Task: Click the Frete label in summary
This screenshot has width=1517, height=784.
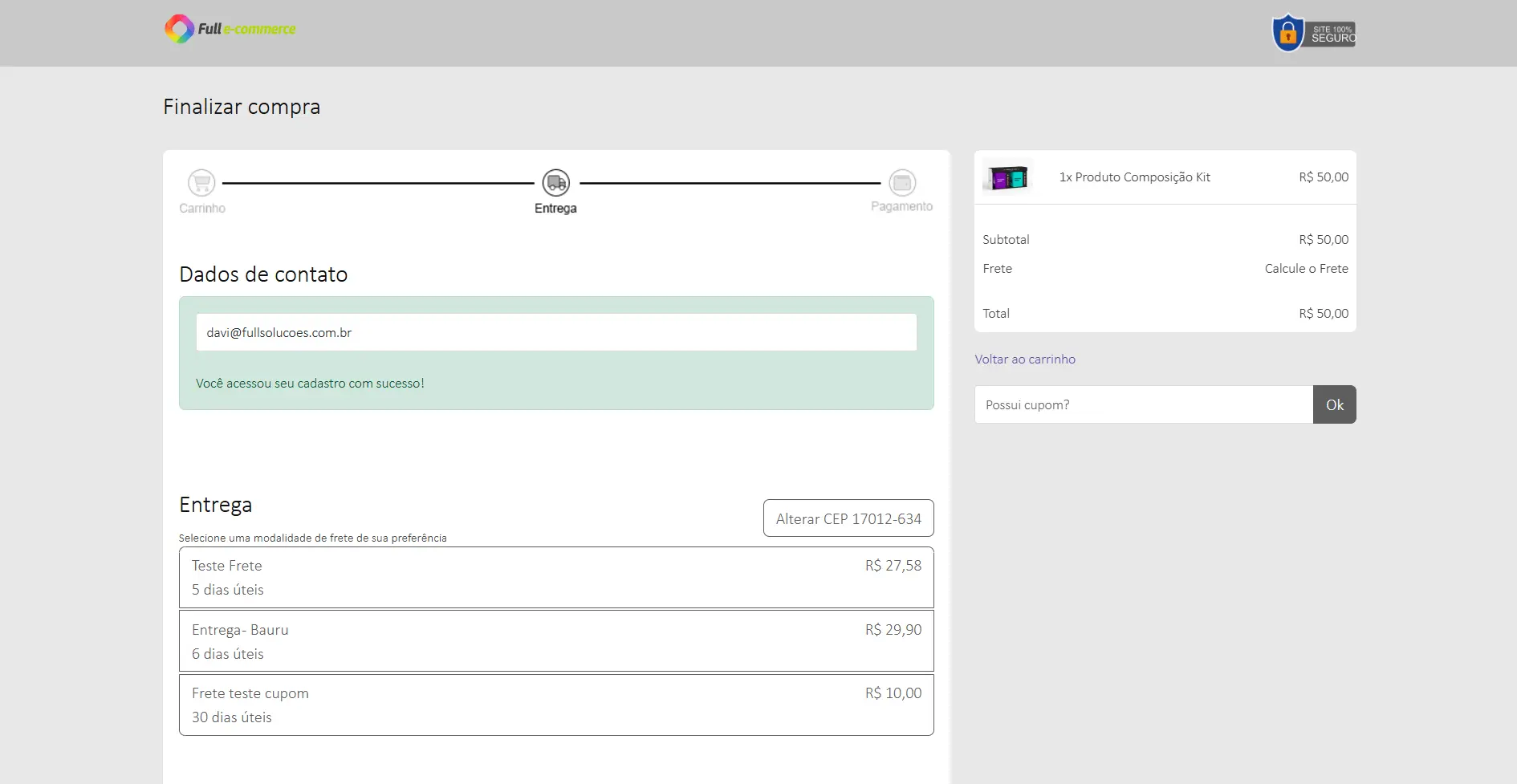Action: (x=998, y=269)
